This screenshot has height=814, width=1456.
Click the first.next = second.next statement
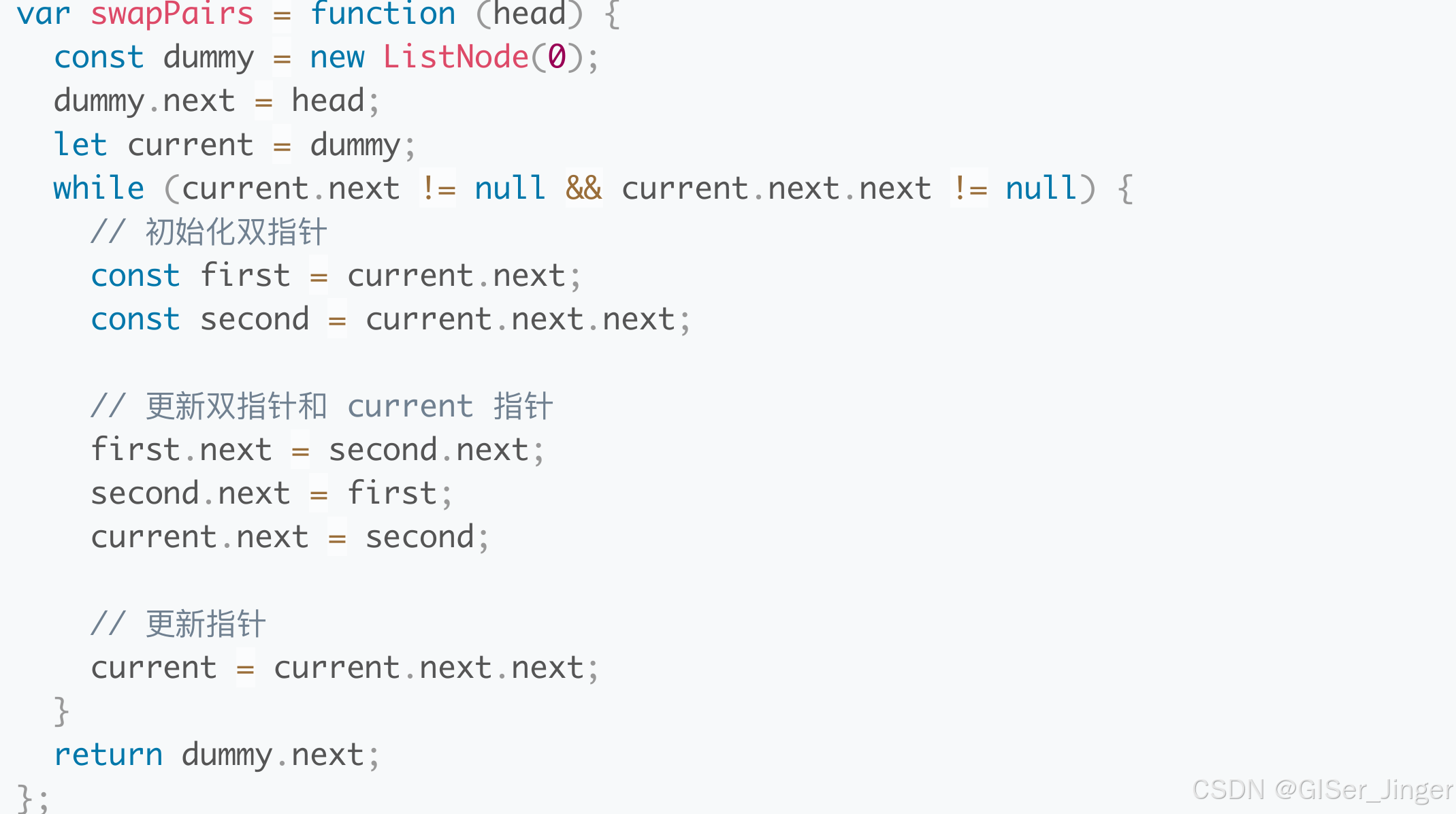point(315,449)
